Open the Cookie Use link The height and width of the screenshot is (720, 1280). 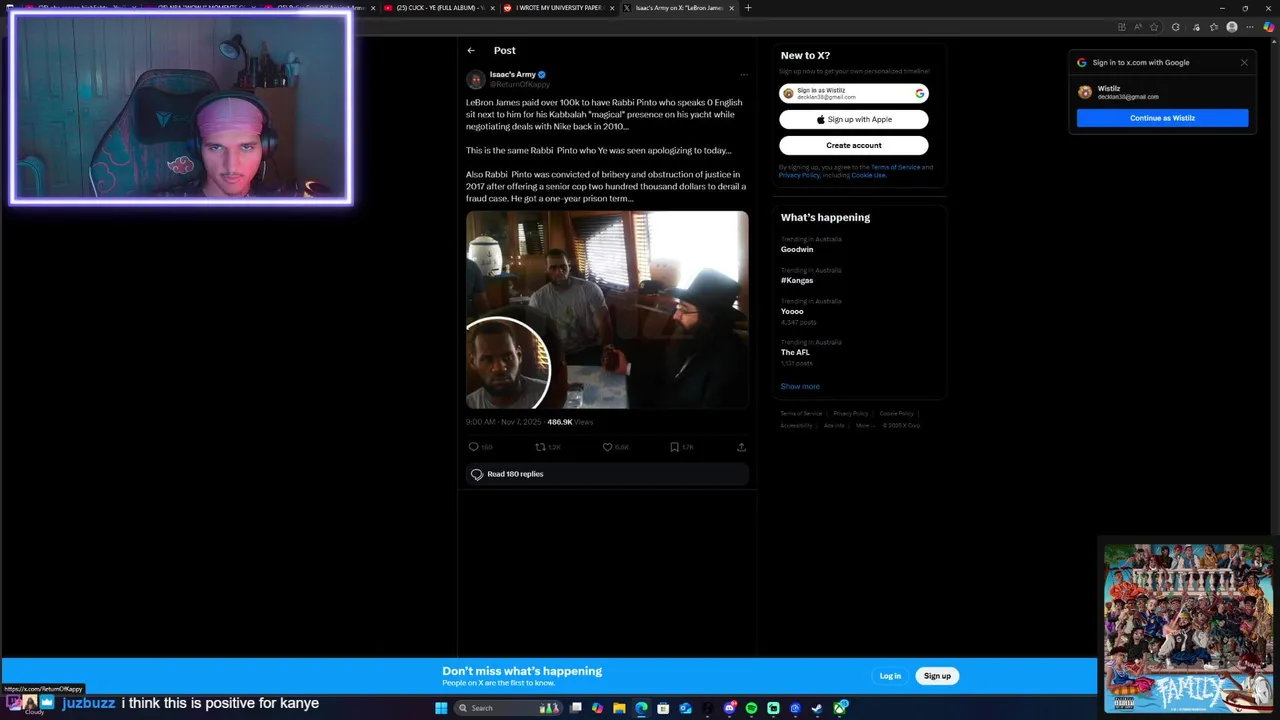[x=868, y=175]
